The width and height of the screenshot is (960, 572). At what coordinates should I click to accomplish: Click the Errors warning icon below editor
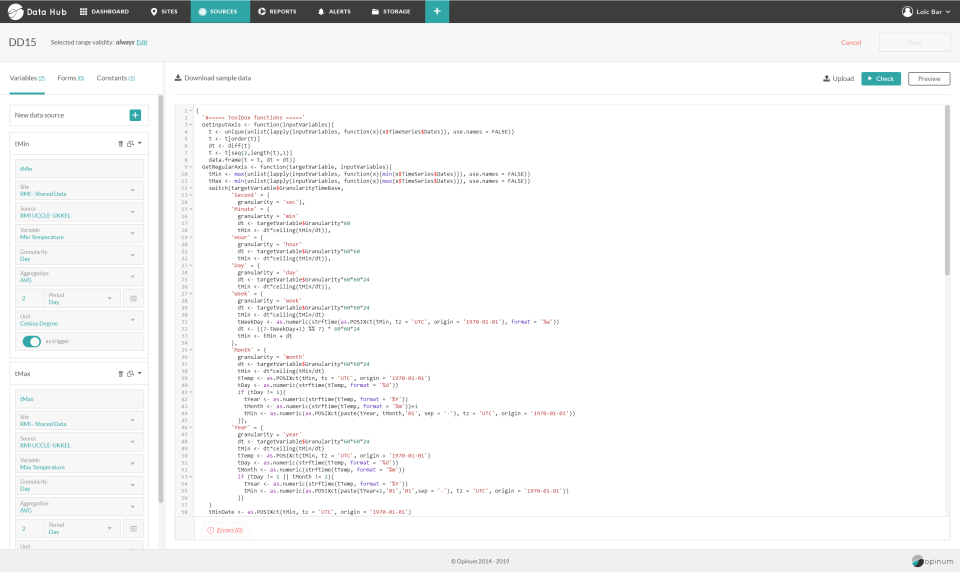211,530
